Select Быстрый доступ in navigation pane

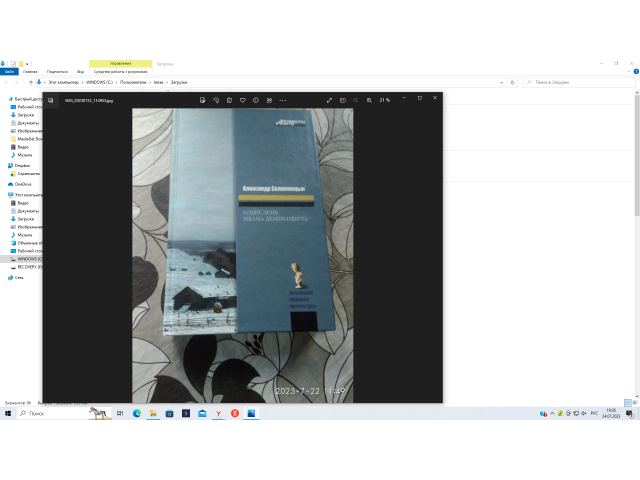[x=26, y=99]
